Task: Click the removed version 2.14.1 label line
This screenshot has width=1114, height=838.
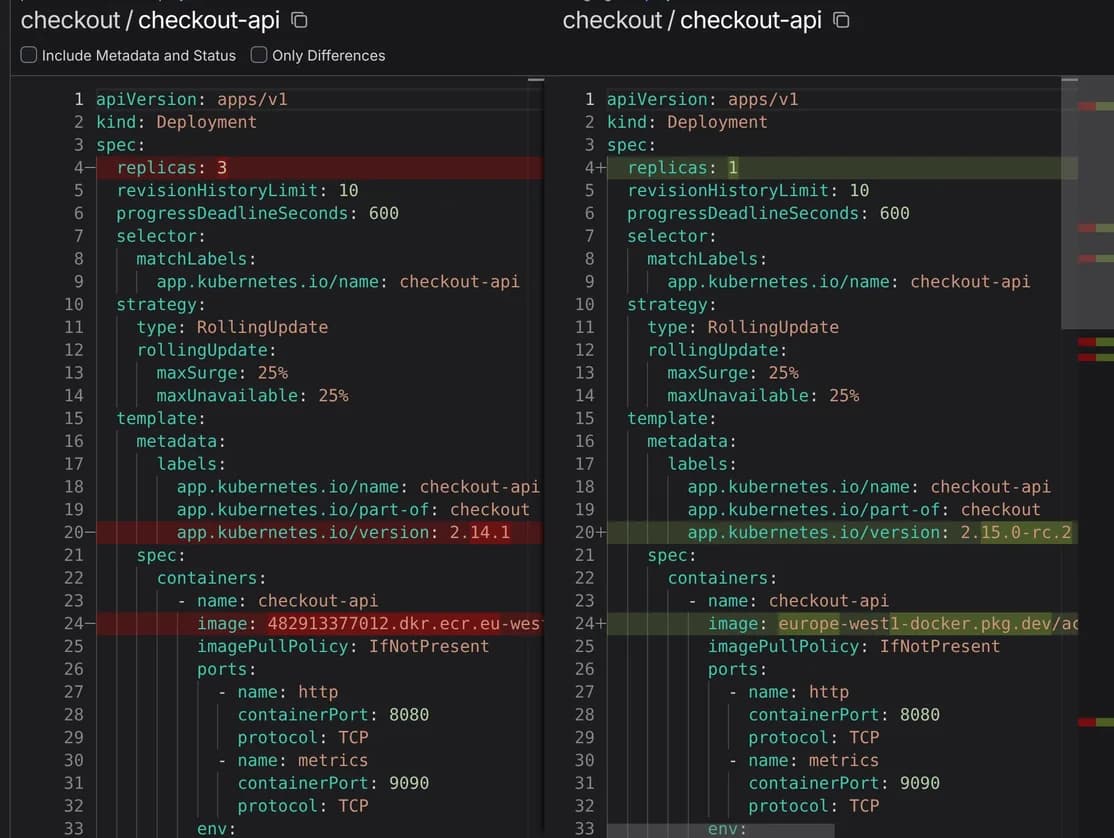Action: (320, 533)
